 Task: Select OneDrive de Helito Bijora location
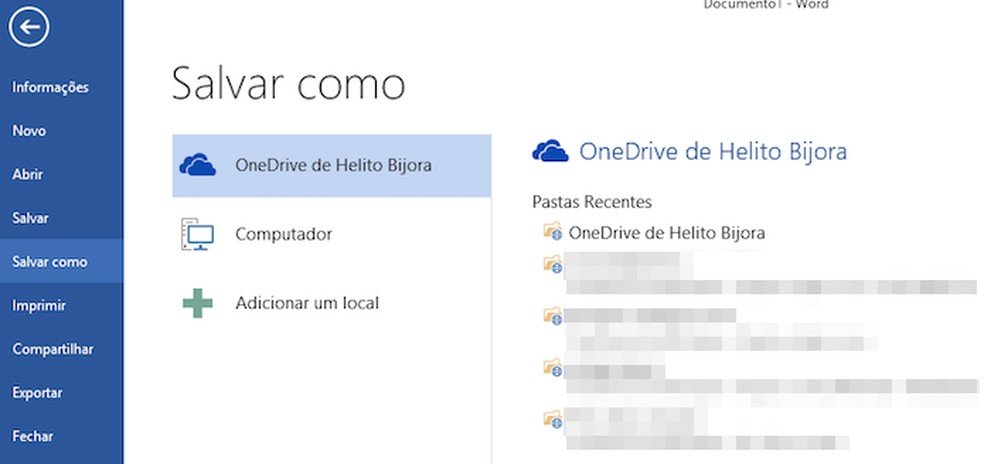331,166
